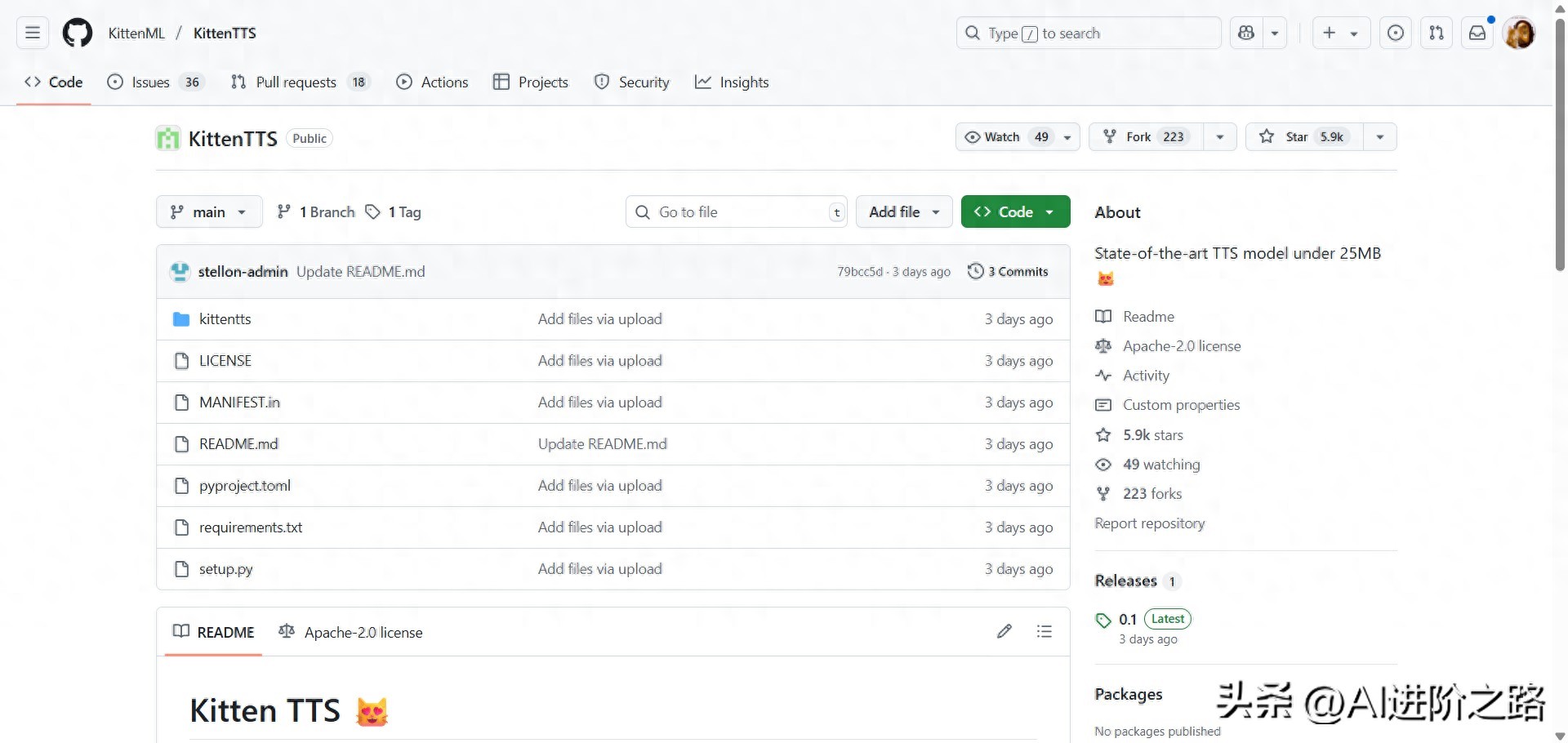
Task: Select the README tab in file viewer
Action: coord(214,632)
